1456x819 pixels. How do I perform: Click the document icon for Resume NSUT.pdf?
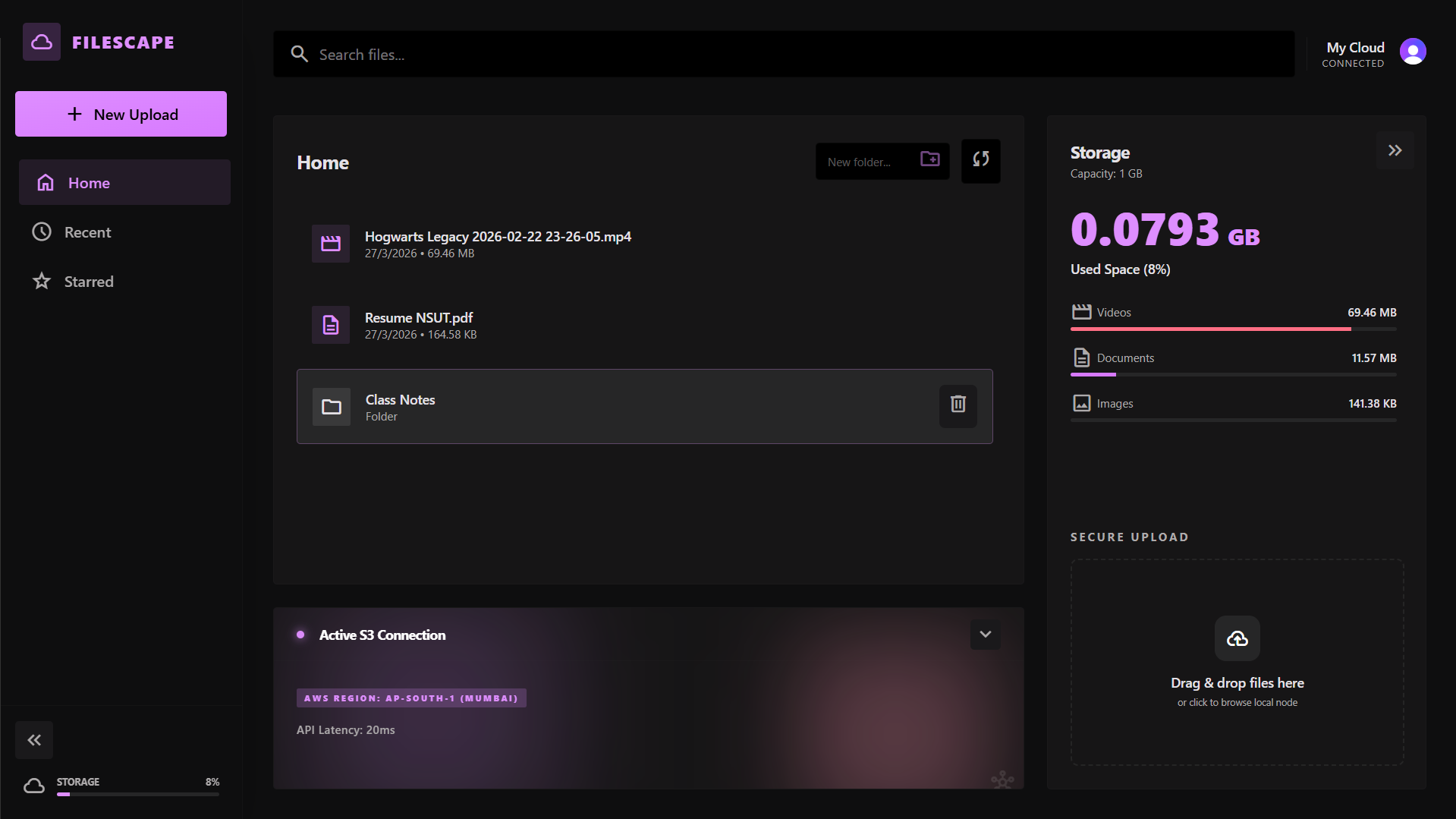(x=331, y=325)
